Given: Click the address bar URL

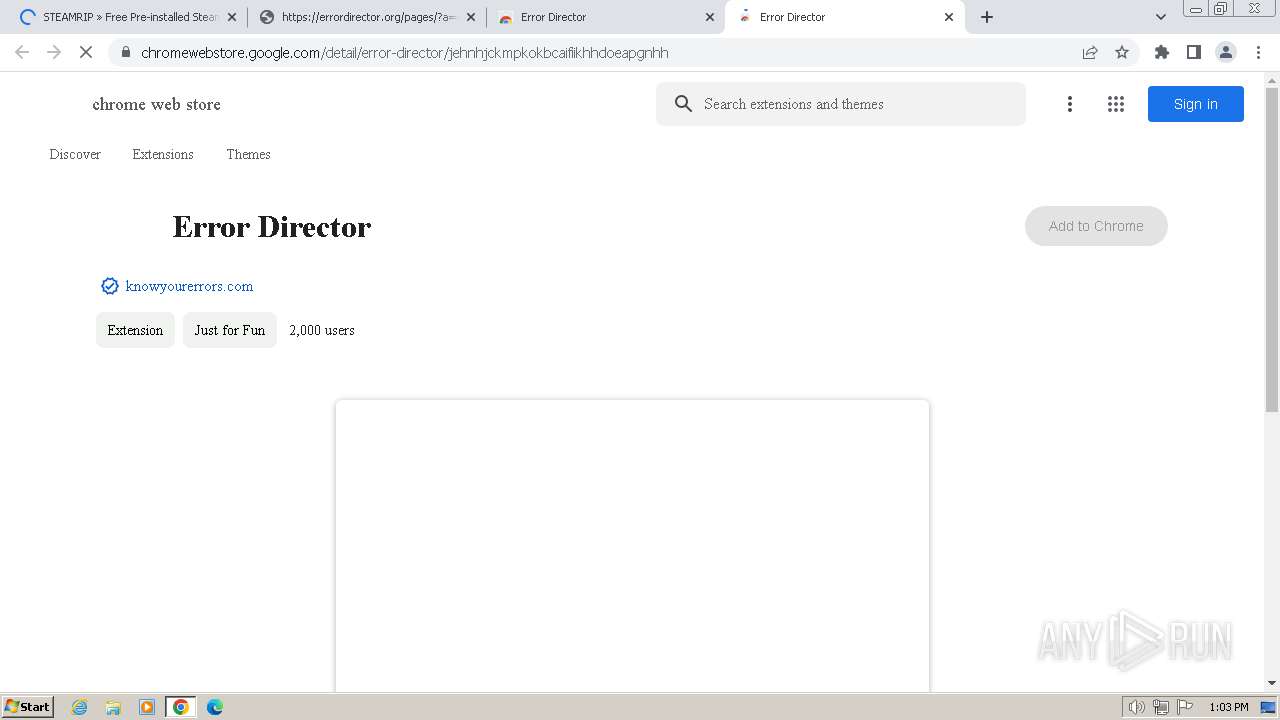Looking at the screenshot, I should point(405,53).
